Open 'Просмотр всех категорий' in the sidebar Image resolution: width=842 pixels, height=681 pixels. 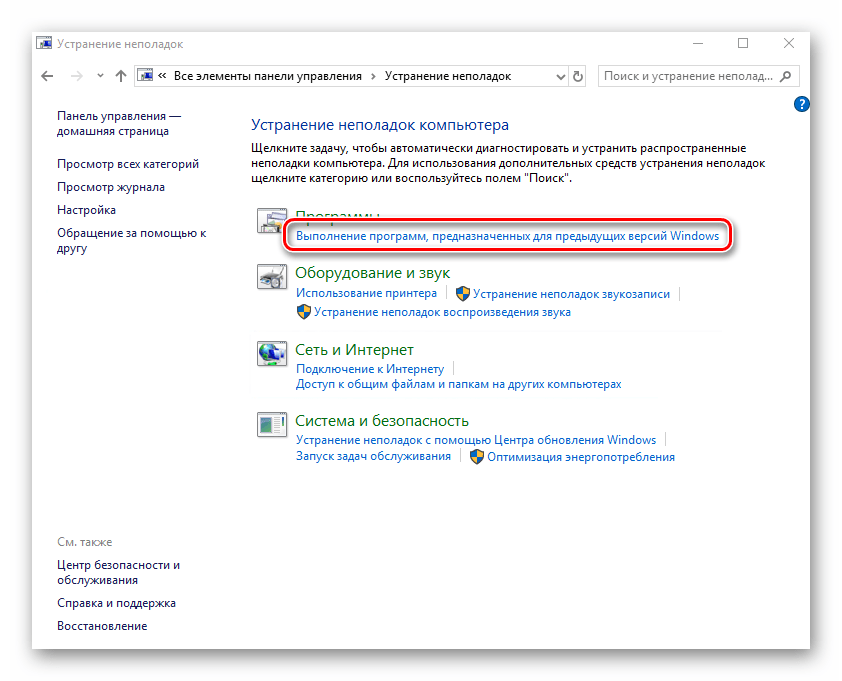click(x=128, y=164)
